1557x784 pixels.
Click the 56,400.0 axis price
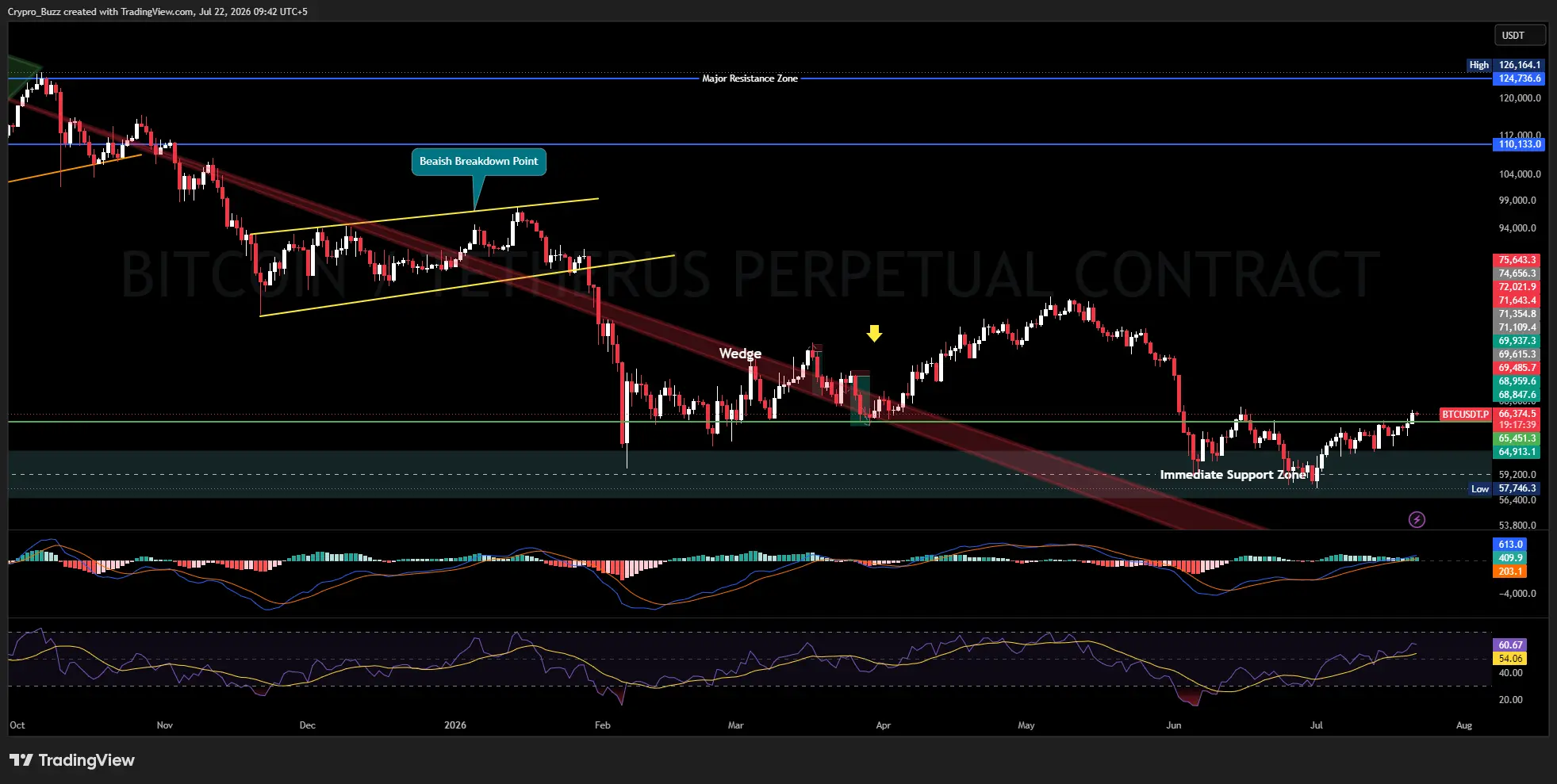1517,500
